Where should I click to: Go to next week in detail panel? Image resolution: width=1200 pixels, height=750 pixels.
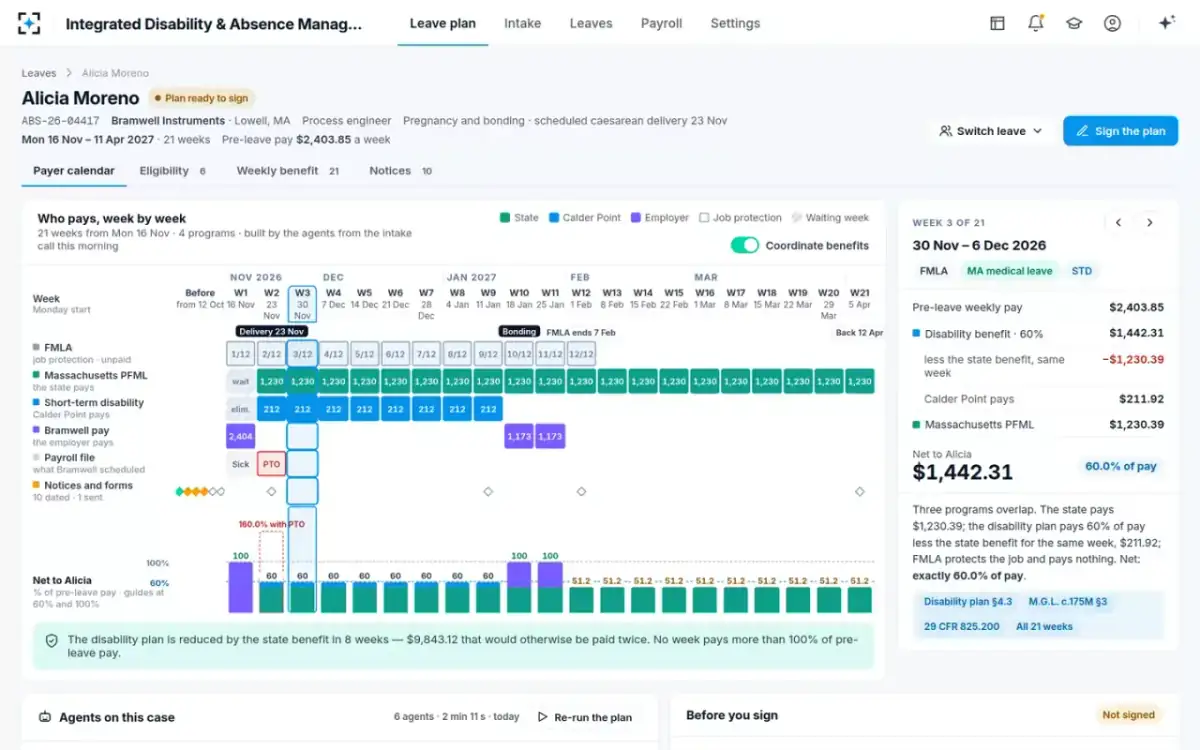[1149, 223]
